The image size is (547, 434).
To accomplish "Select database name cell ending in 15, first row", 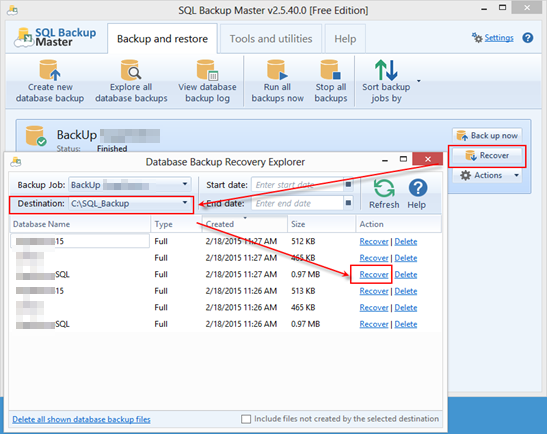I will click(80, 241).
